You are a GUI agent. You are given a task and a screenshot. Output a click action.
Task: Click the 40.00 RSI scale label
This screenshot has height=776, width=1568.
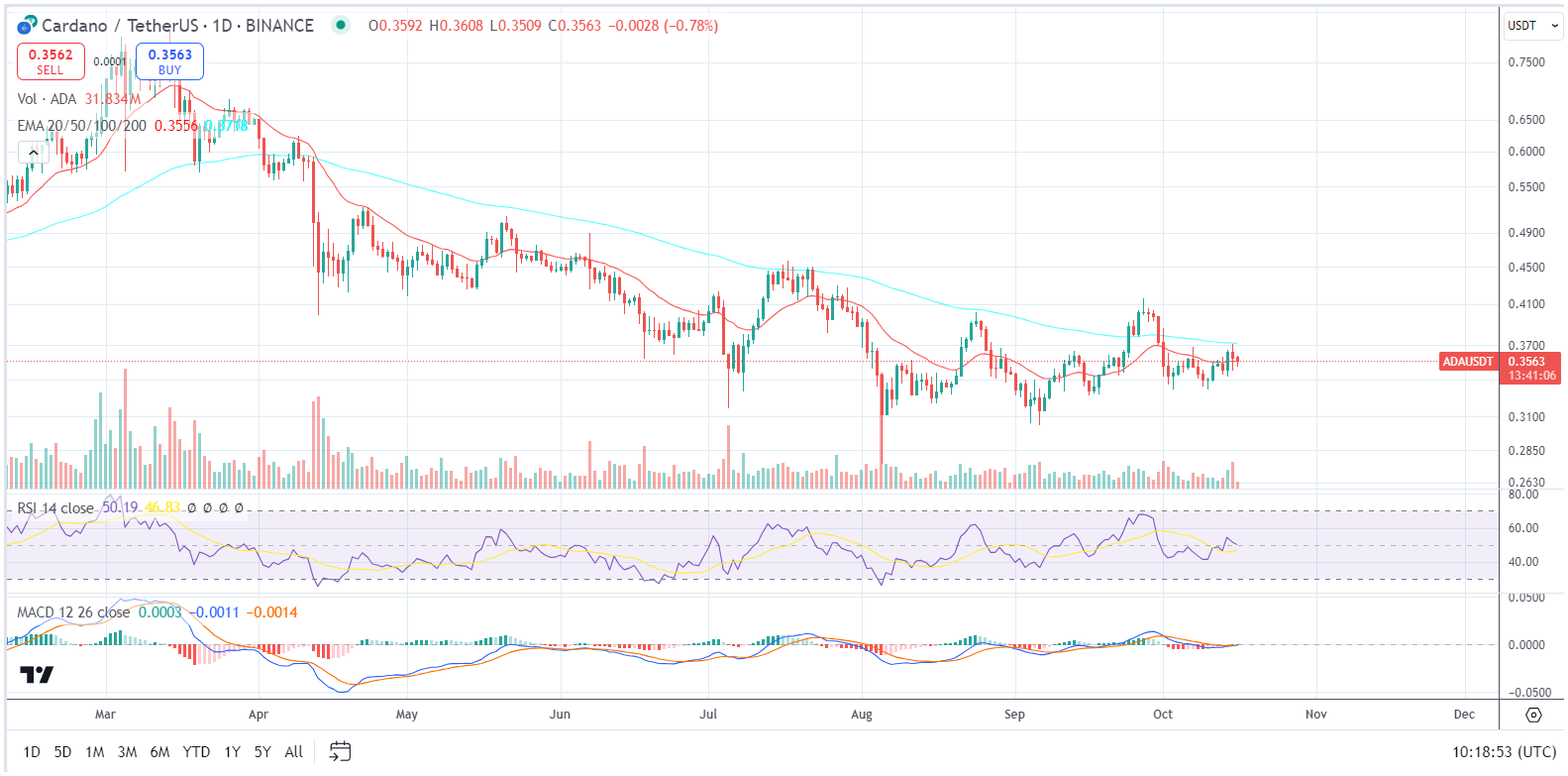coord(1523,562)
